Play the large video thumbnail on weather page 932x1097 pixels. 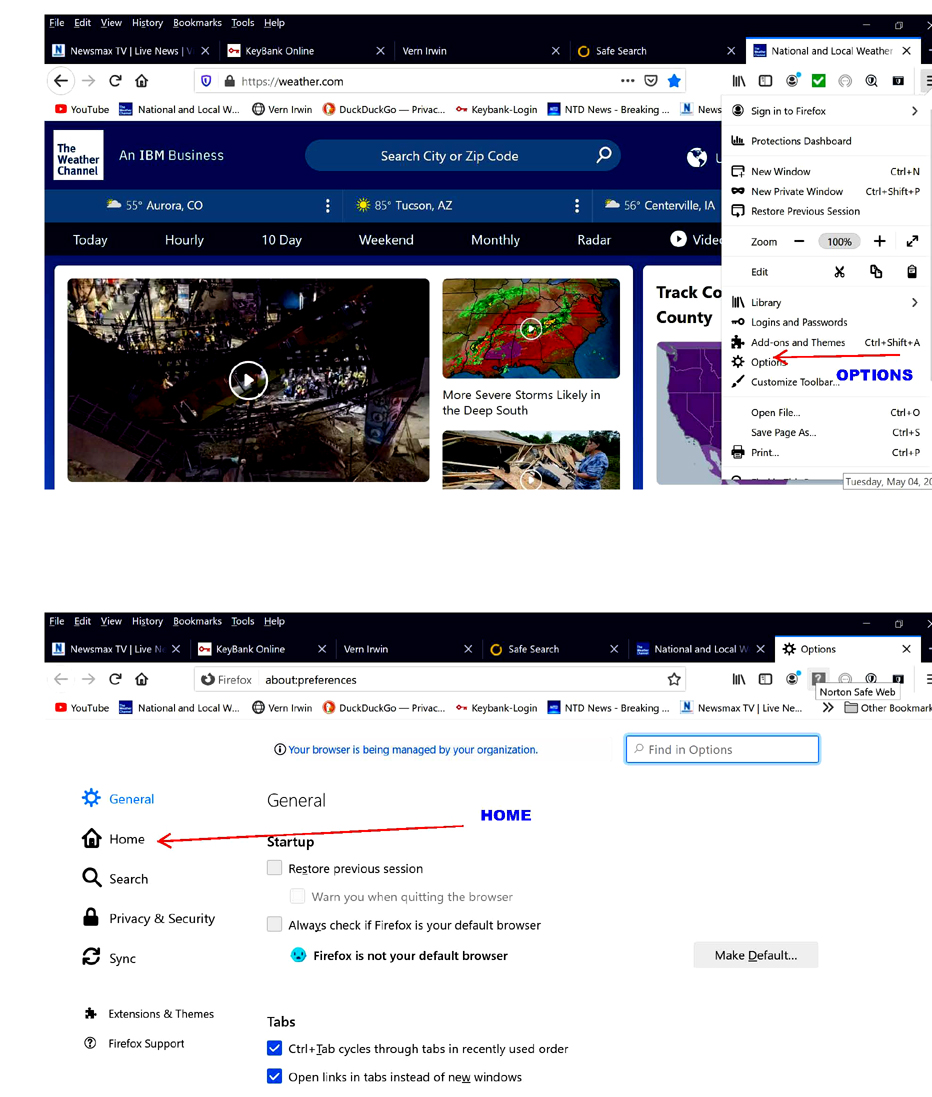coord(248,380)
